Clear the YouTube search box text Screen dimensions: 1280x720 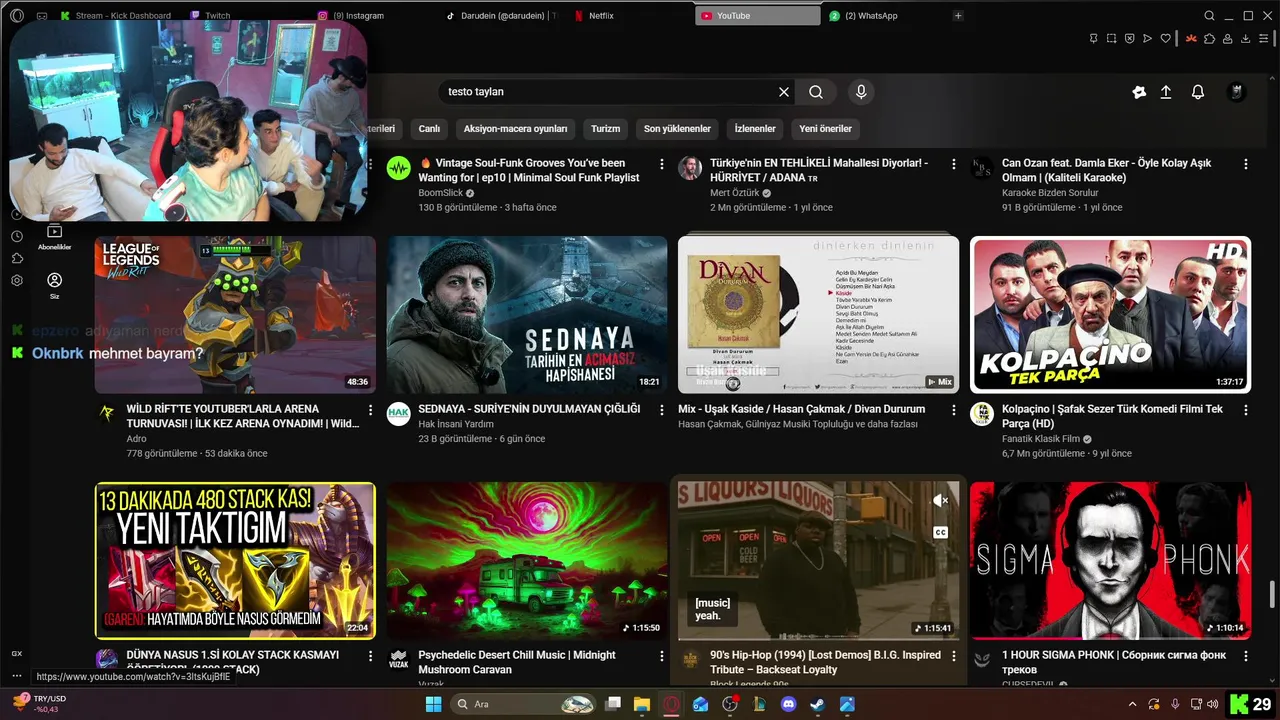[784, 92]
